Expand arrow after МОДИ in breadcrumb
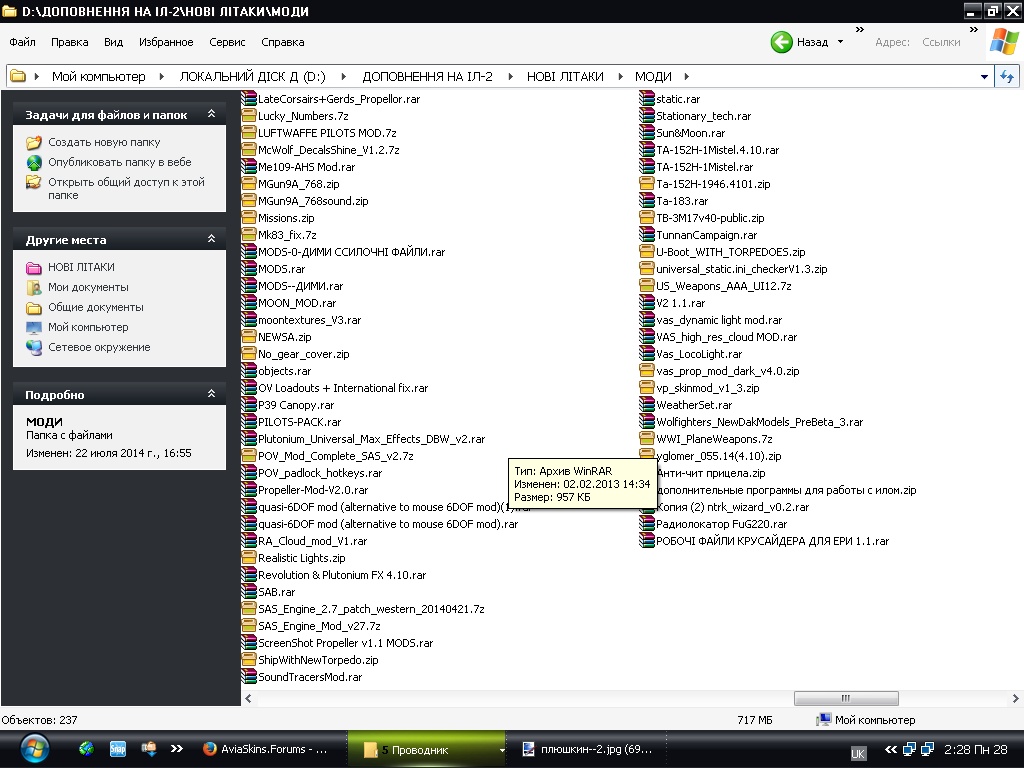Screen dimensions: 1024x768 coord(686,76)
